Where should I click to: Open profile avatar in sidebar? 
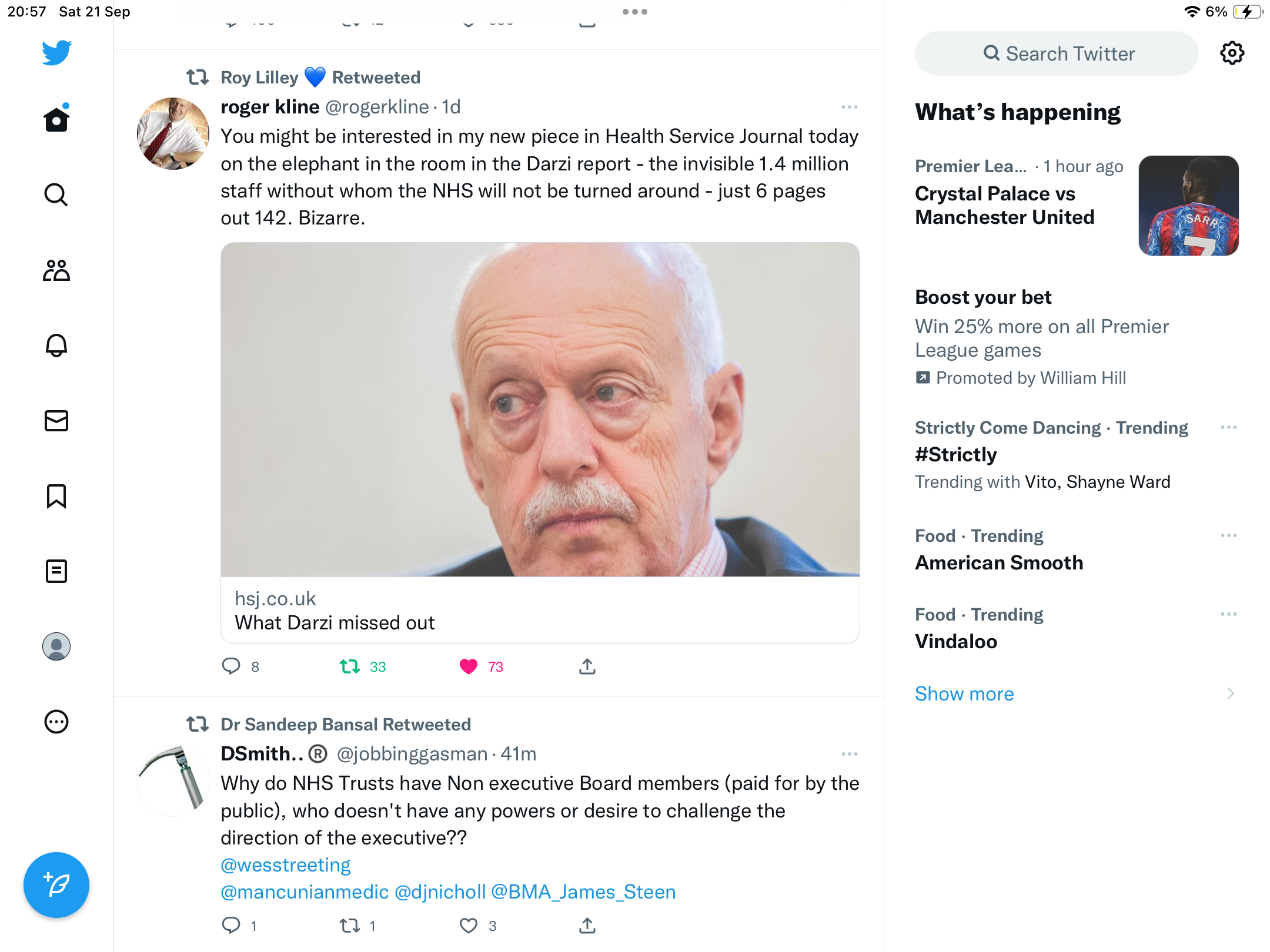56,646
